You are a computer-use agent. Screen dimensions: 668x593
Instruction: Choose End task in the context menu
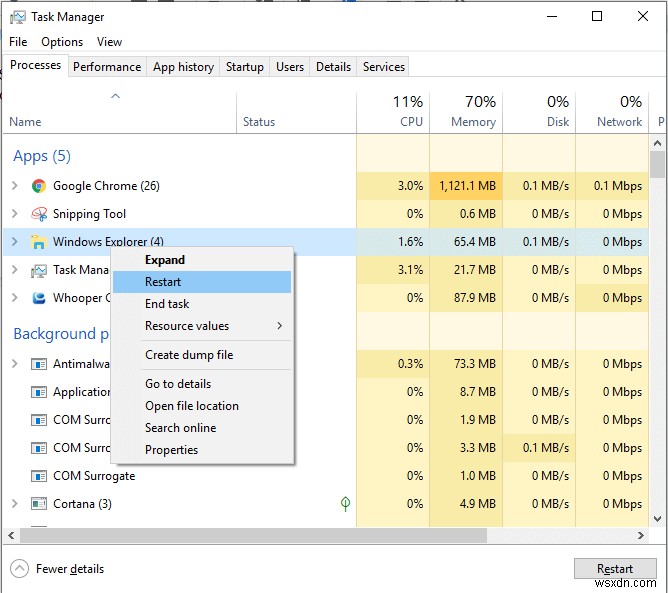point(202,304)
